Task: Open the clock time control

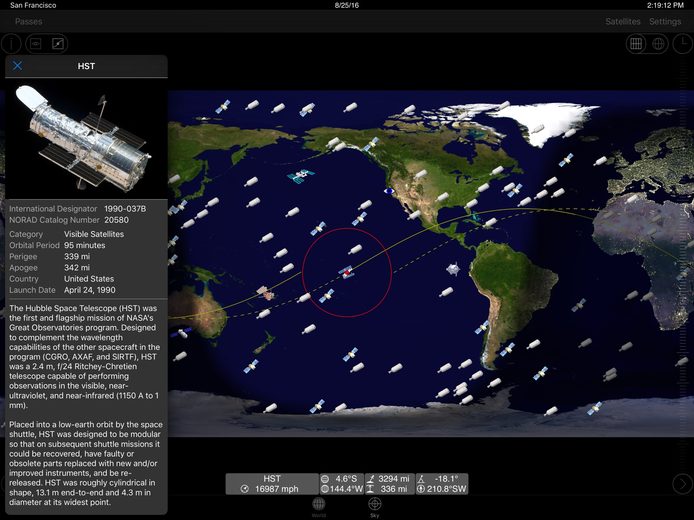Action: [683, 44]
